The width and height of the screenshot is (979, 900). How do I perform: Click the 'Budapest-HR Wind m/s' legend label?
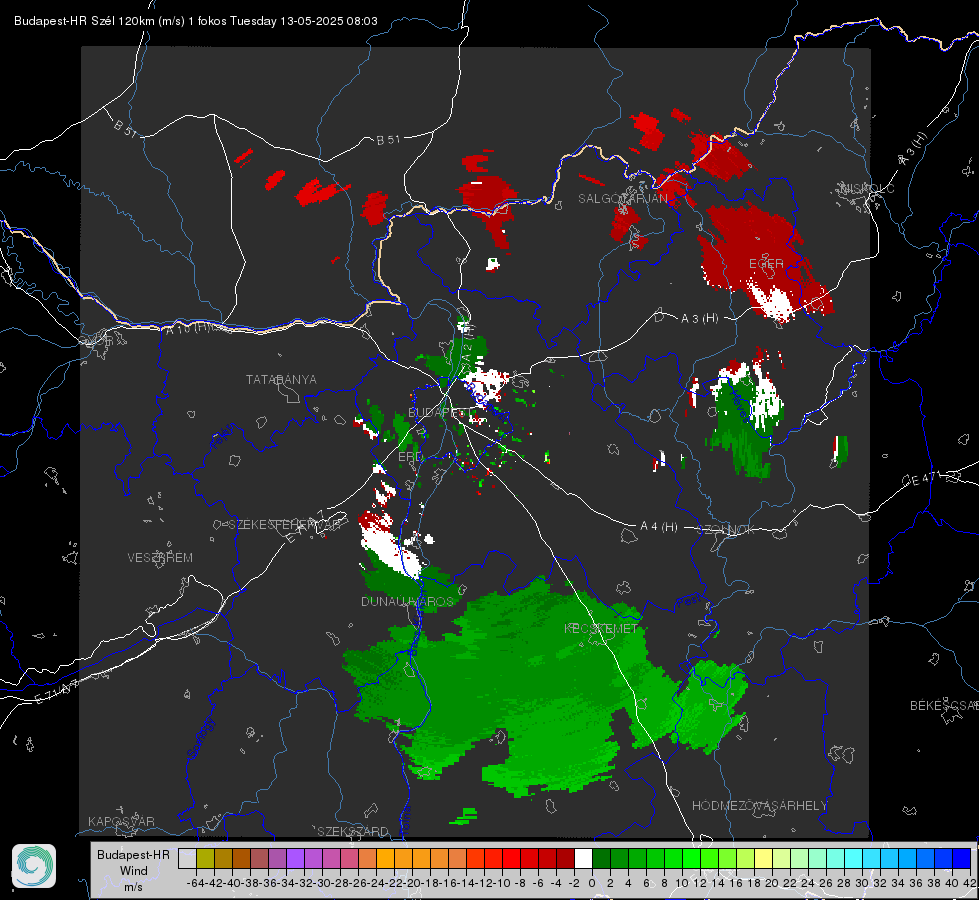coord(133,871)
